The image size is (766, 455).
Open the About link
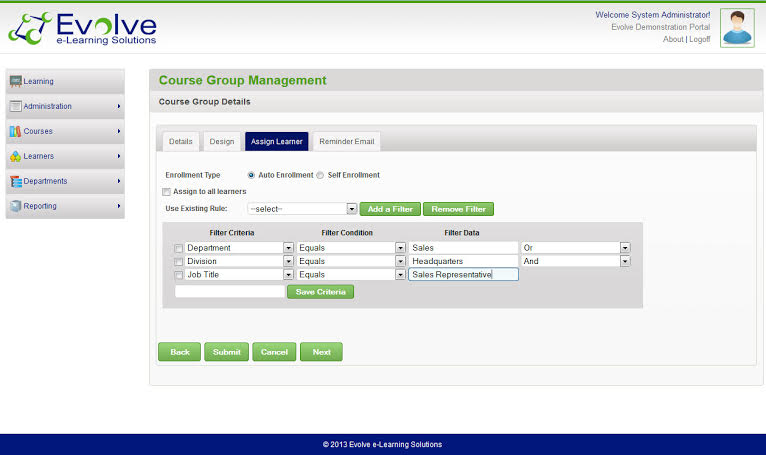(673, 39)
